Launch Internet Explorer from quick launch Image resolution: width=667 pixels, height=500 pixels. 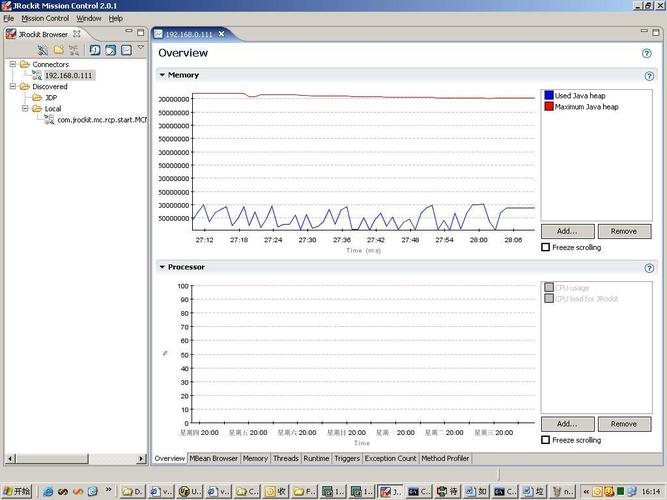coord(48,491)
